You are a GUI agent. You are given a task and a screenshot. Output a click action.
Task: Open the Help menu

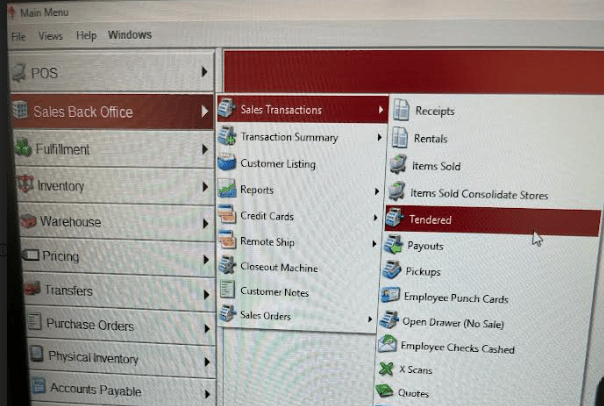[x=86, y=35]
